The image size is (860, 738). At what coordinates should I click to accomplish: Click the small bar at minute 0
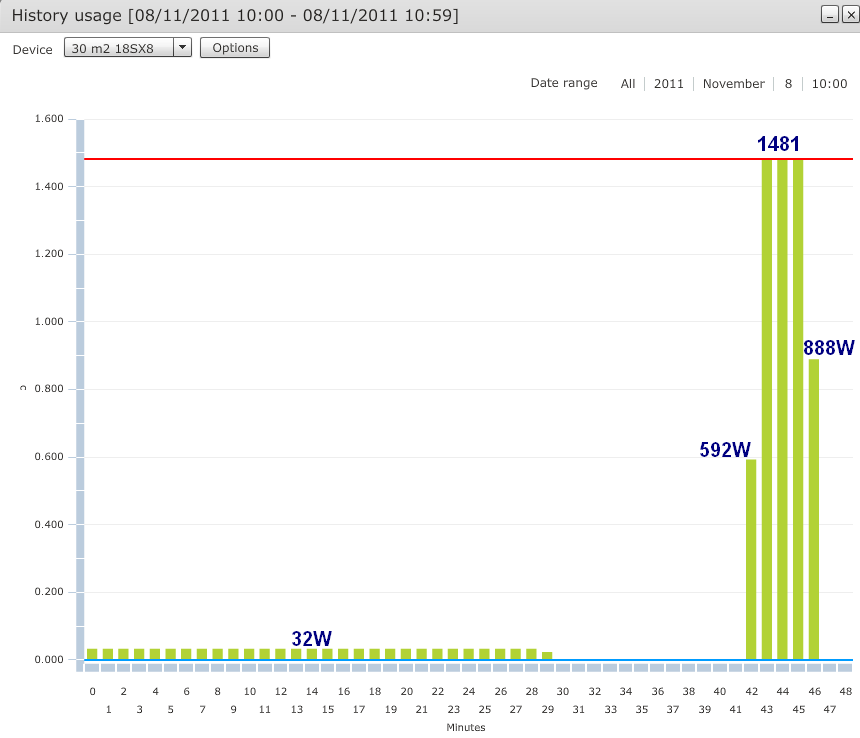click(92, 654)
